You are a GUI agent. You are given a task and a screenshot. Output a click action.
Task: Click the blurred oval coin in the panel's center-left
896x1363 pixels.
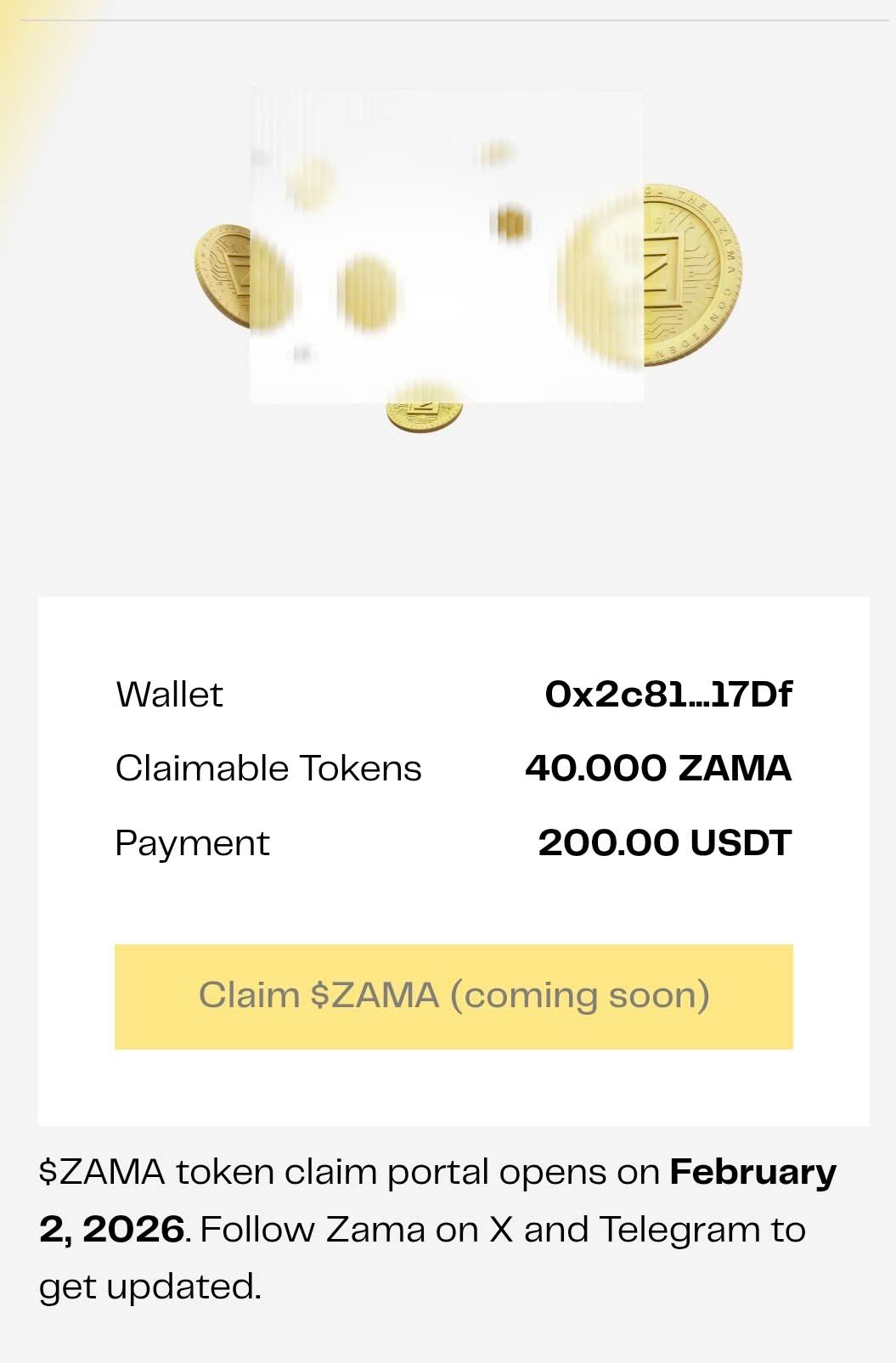point(367,293)
